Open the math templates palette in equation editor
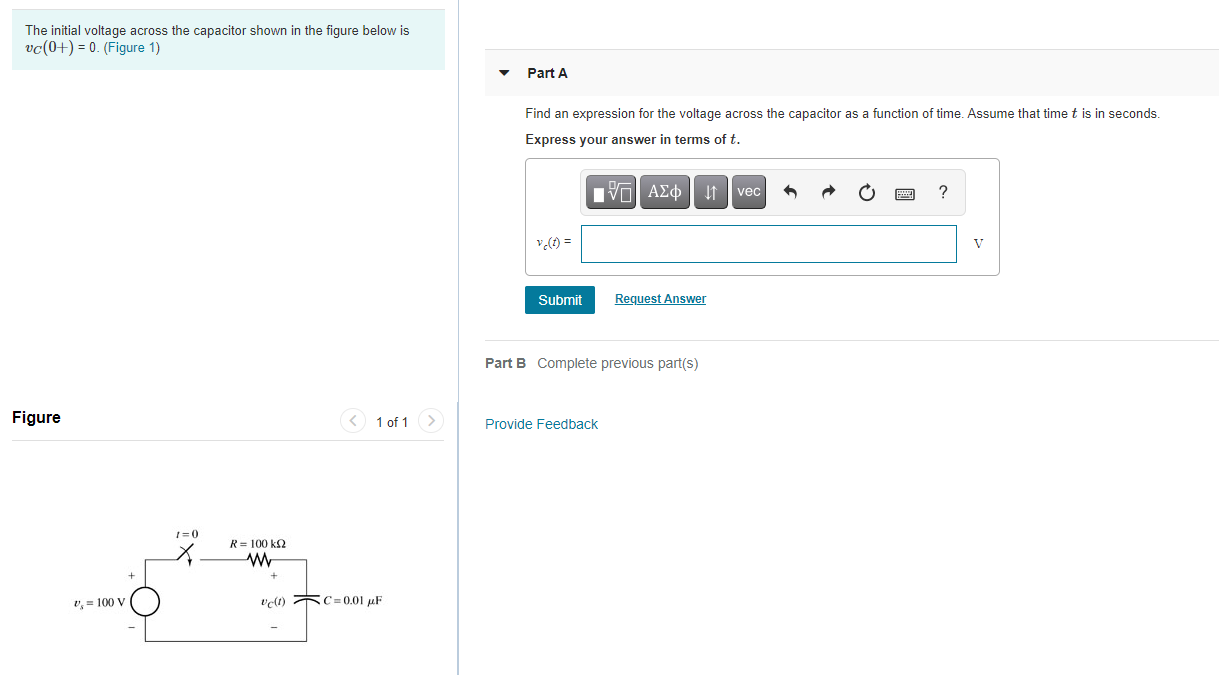 (611, 191)
